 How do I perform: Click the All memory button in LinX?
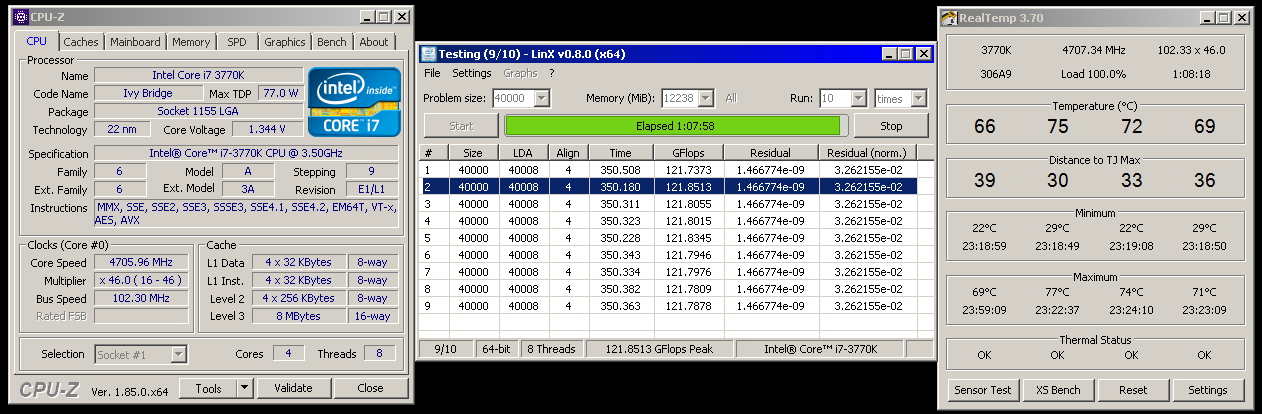tap(731, 98)
